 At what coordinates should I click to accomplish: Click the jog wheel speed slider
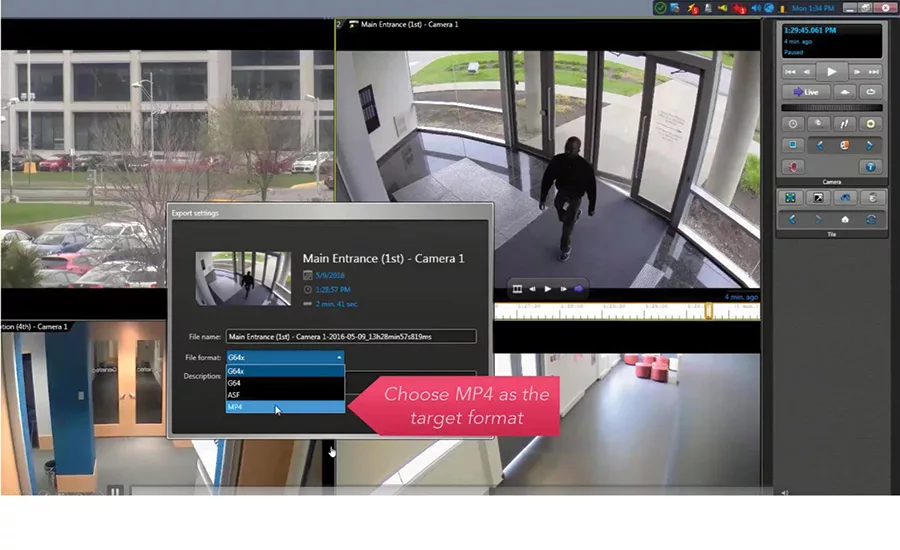[x=832, y=107]
